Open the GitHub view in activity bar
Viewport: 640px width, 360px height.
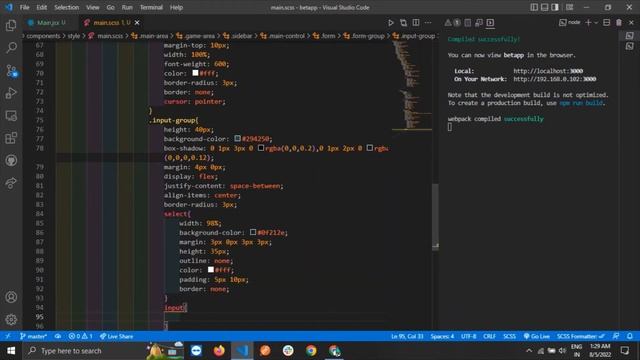[x=11, y=160]
